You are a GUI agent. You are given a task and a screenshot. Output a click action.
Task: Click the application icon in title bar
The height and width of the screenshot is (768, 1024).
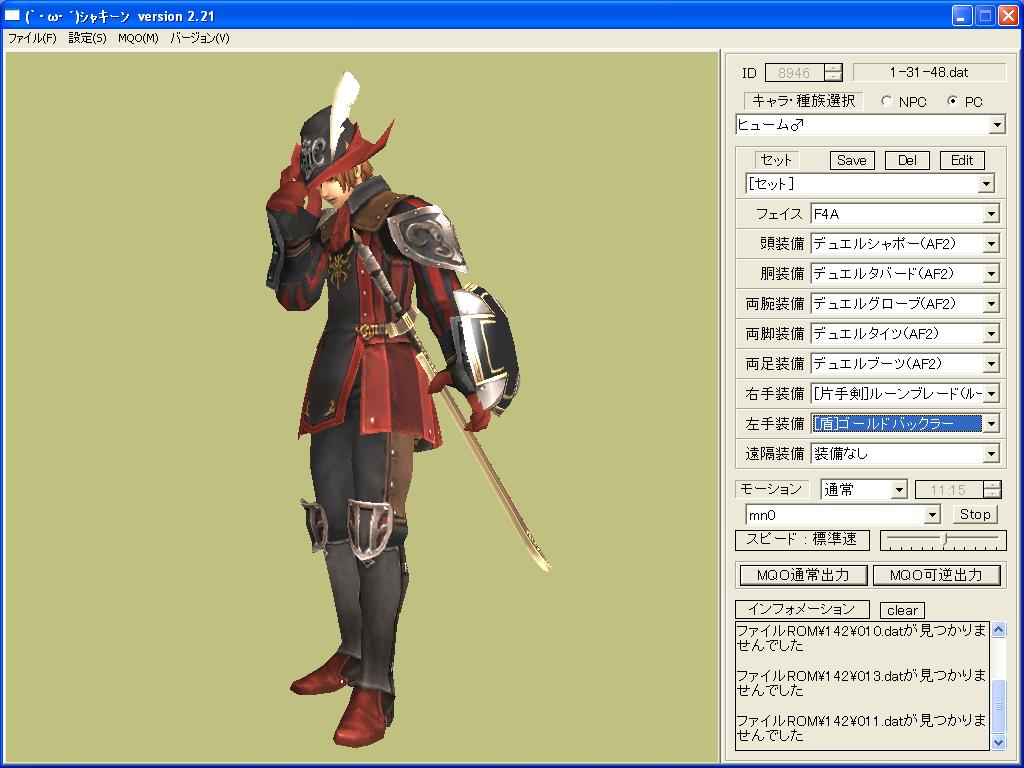coord(12,16)
